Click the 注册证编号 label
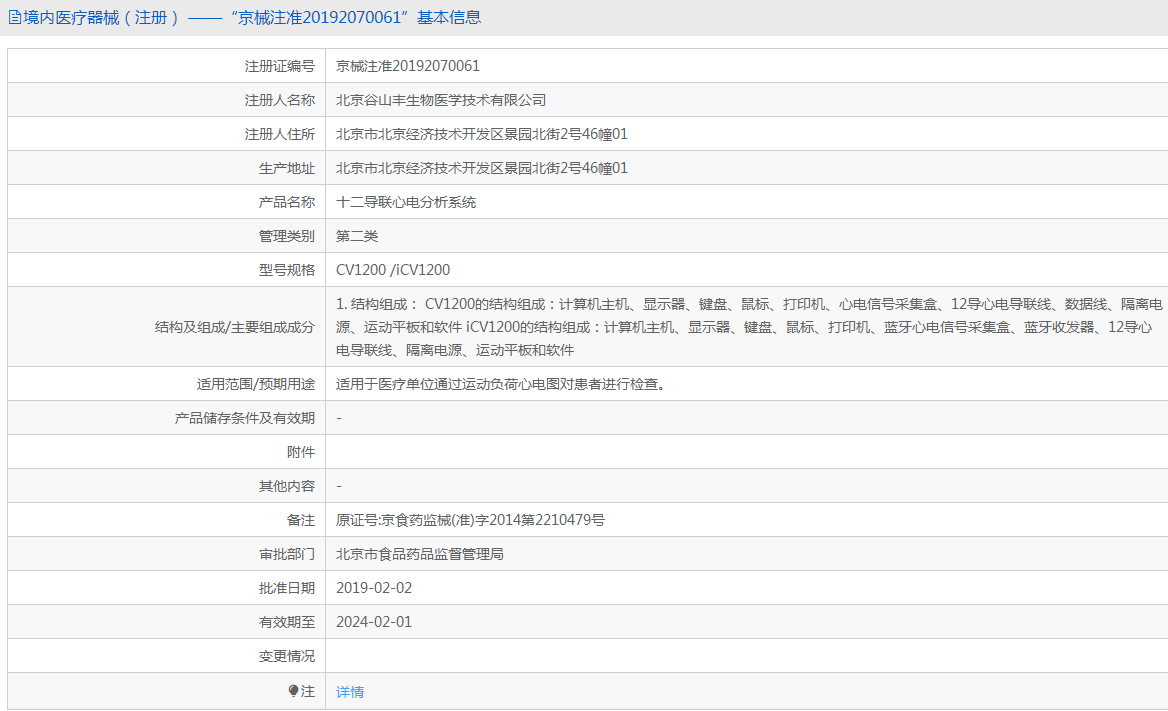 pos(279,66)
